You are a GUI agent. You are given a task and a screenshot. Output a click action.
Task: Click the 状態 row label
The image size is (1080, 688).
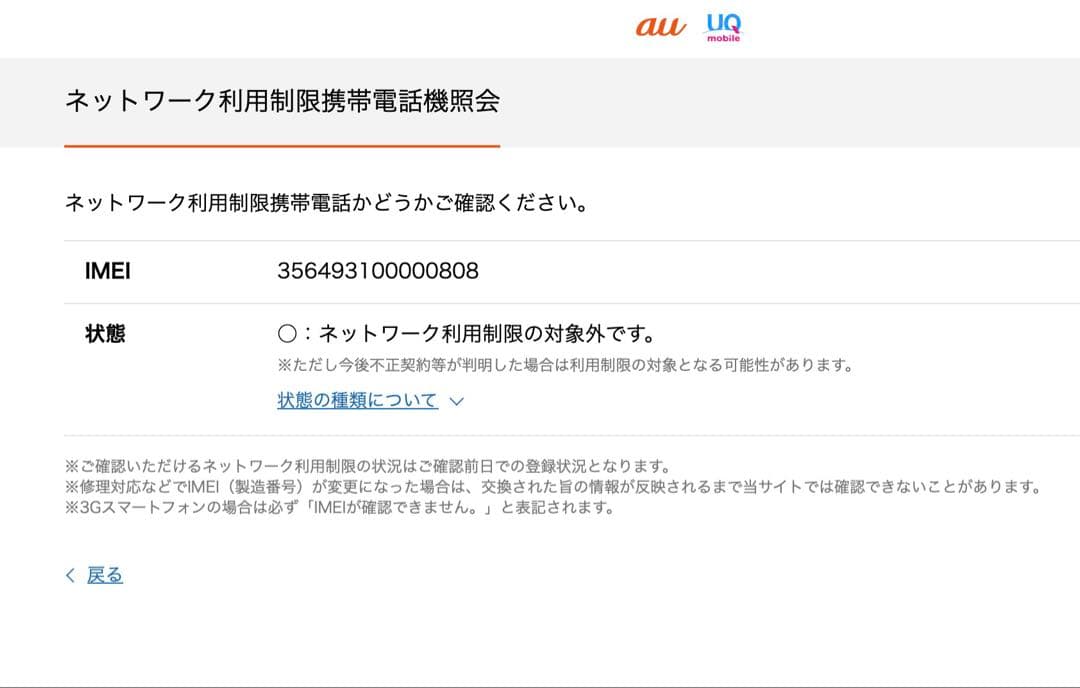pyautogui.click(x=105, y=334)
